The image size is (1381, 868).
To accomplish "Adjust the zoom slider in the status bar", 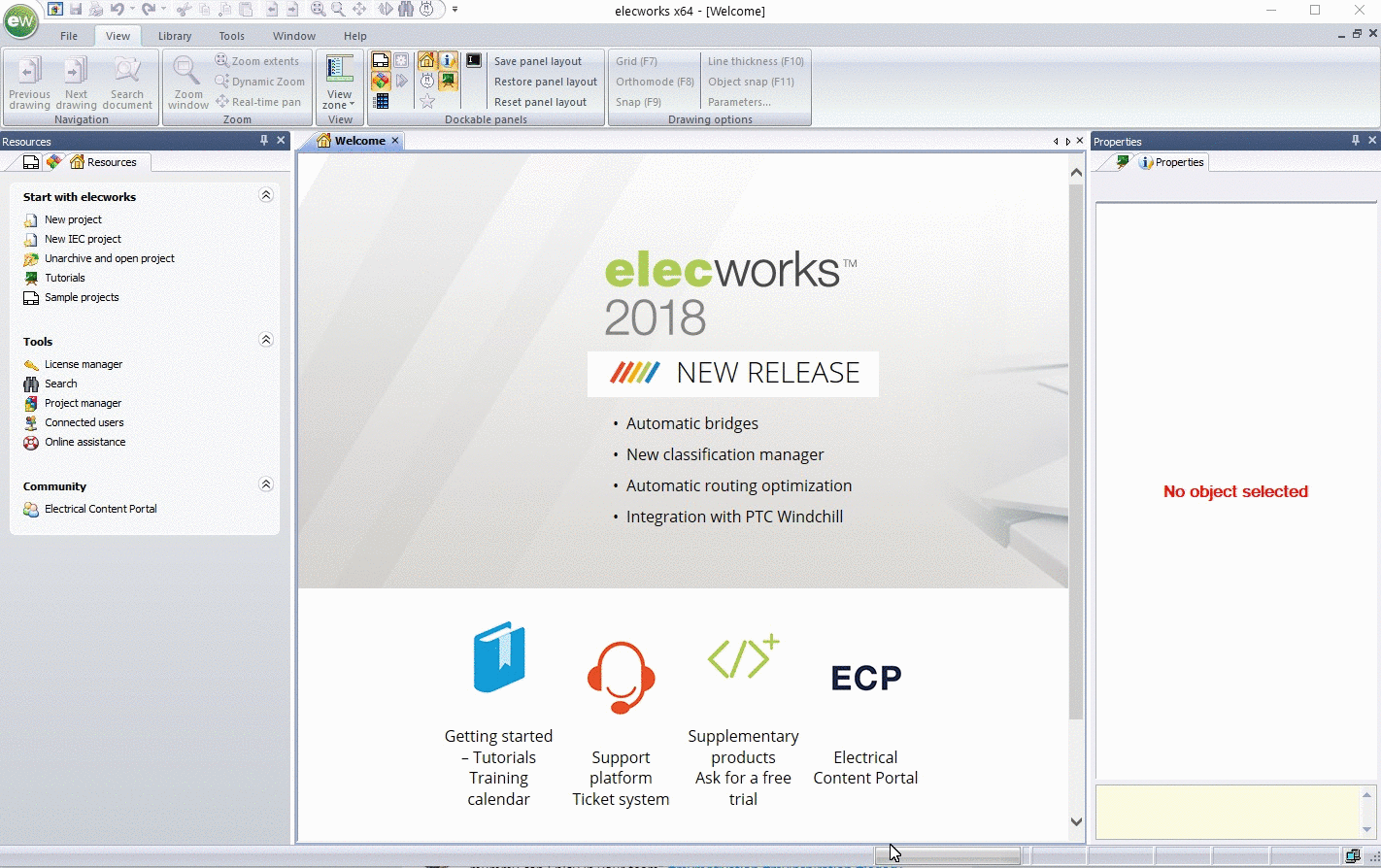I will coord(947,853).
